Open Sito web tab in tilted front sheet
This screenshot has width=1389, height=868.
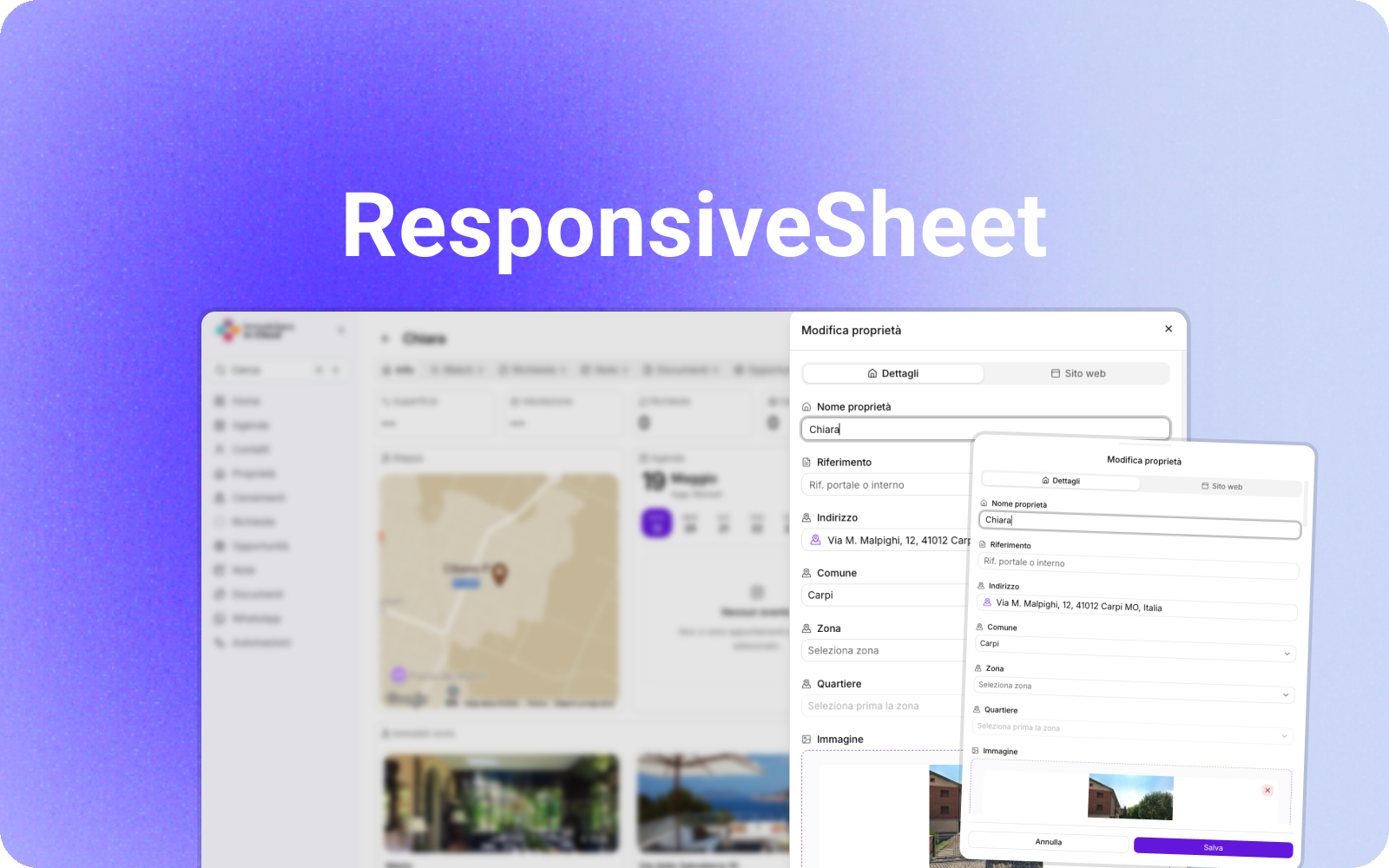pos(1221,486)
